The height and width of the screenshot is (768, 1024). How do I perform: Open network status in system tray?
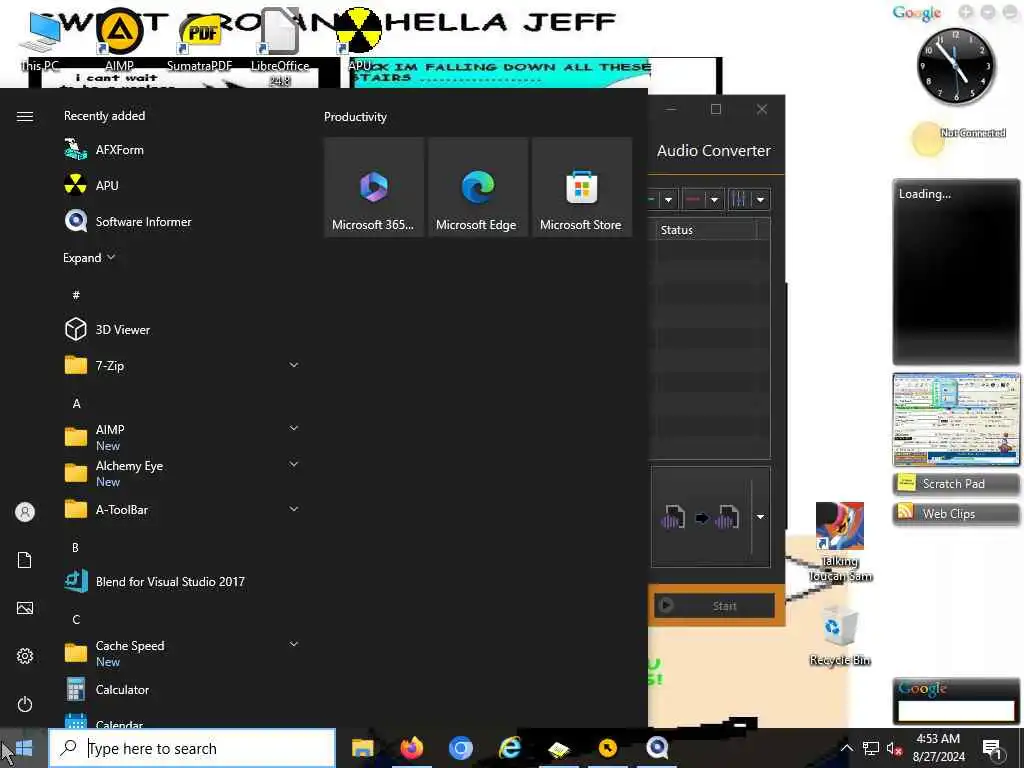[871, 748]
